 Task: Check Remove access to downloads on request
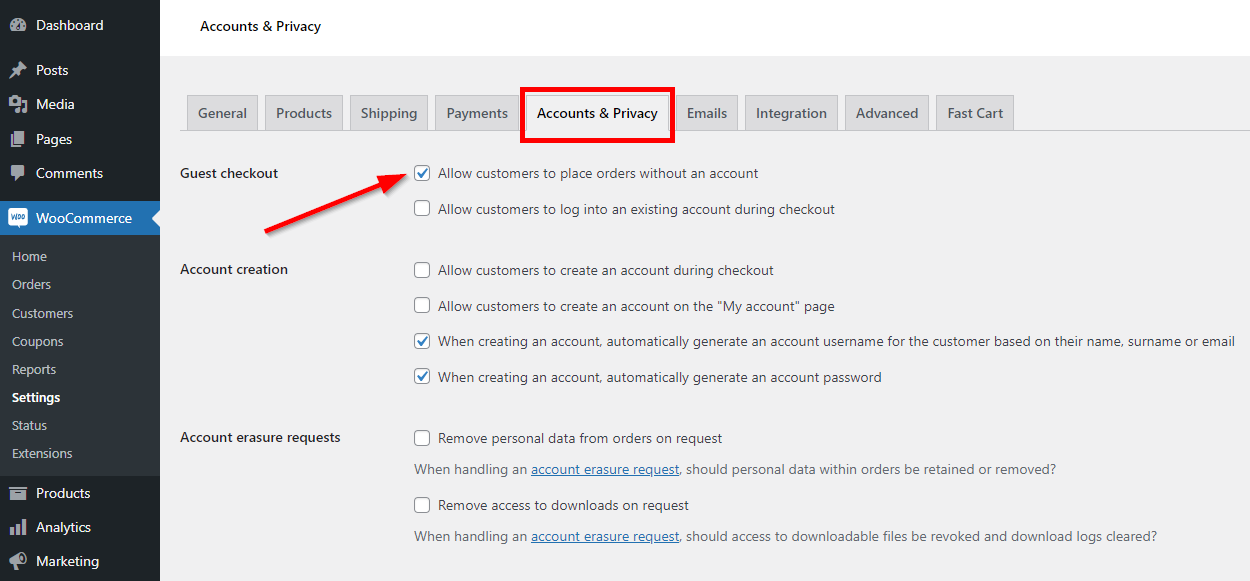(x=422, y=505)
